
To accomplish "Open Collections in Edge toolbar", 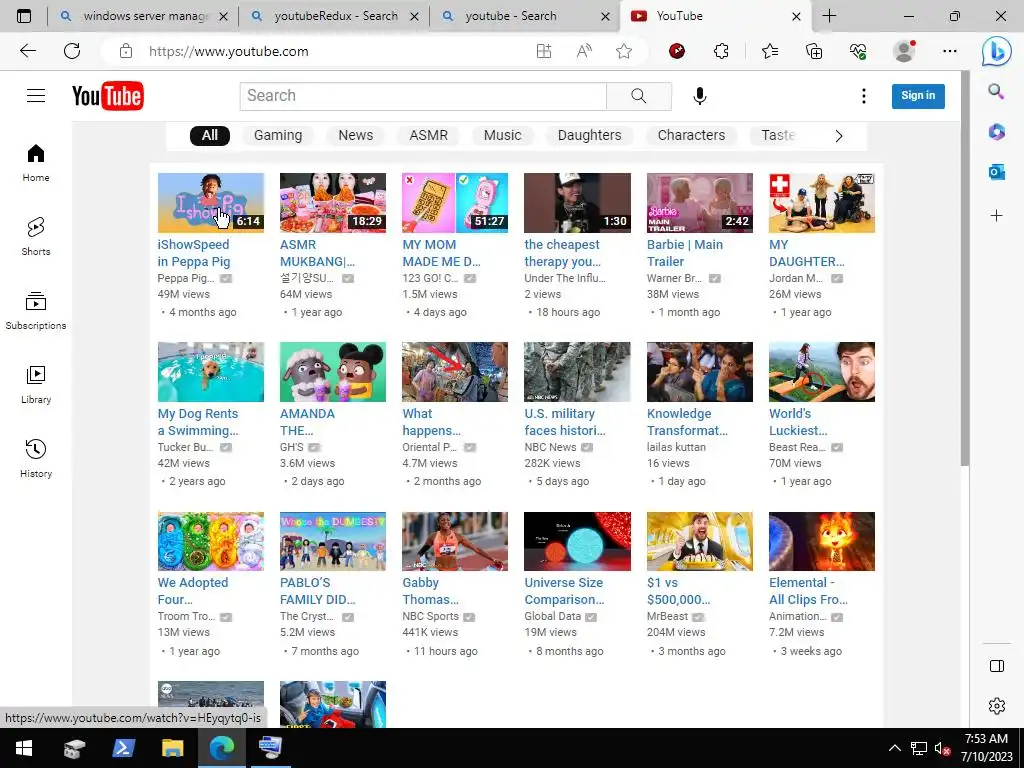I will coord(814,51).
